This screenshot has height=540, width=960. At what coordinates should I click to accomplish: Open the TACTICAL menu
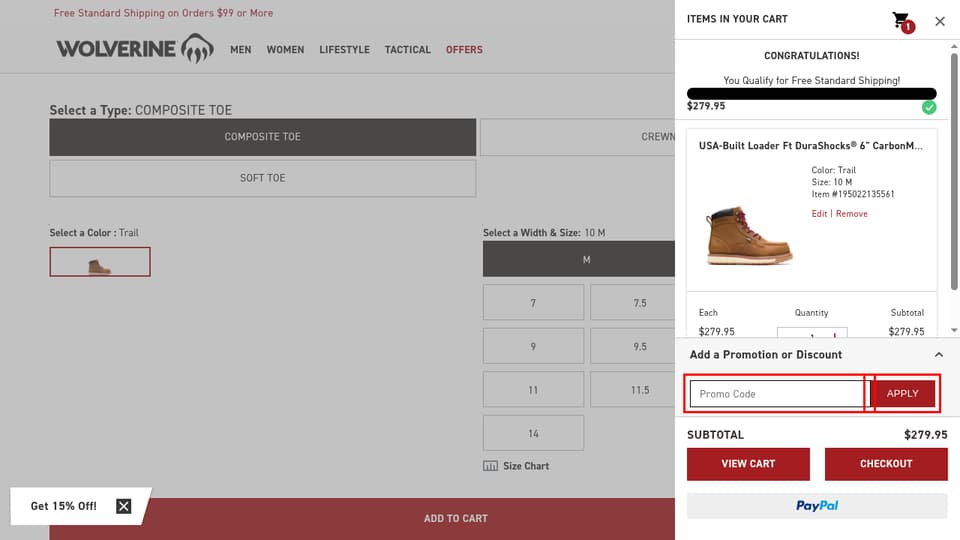(408, 50)
